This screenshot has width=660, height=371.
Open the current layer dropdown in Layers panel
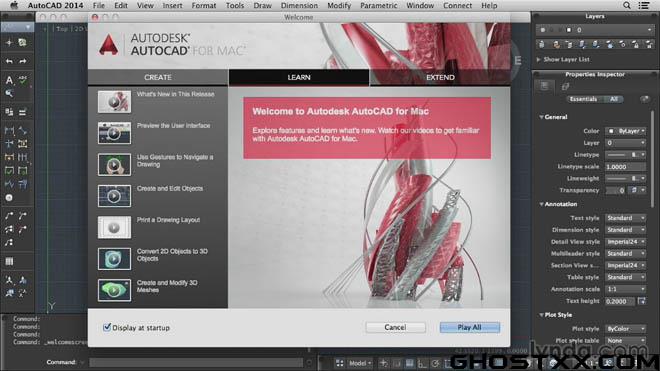pos(595,30)
